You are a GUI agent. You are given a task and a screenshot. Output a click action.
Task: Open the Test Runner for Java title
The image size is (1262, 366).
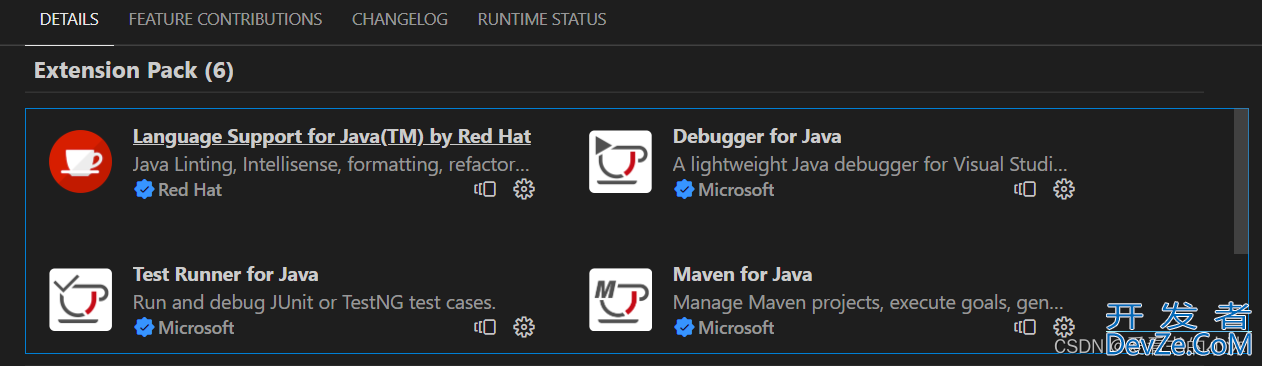225,274
